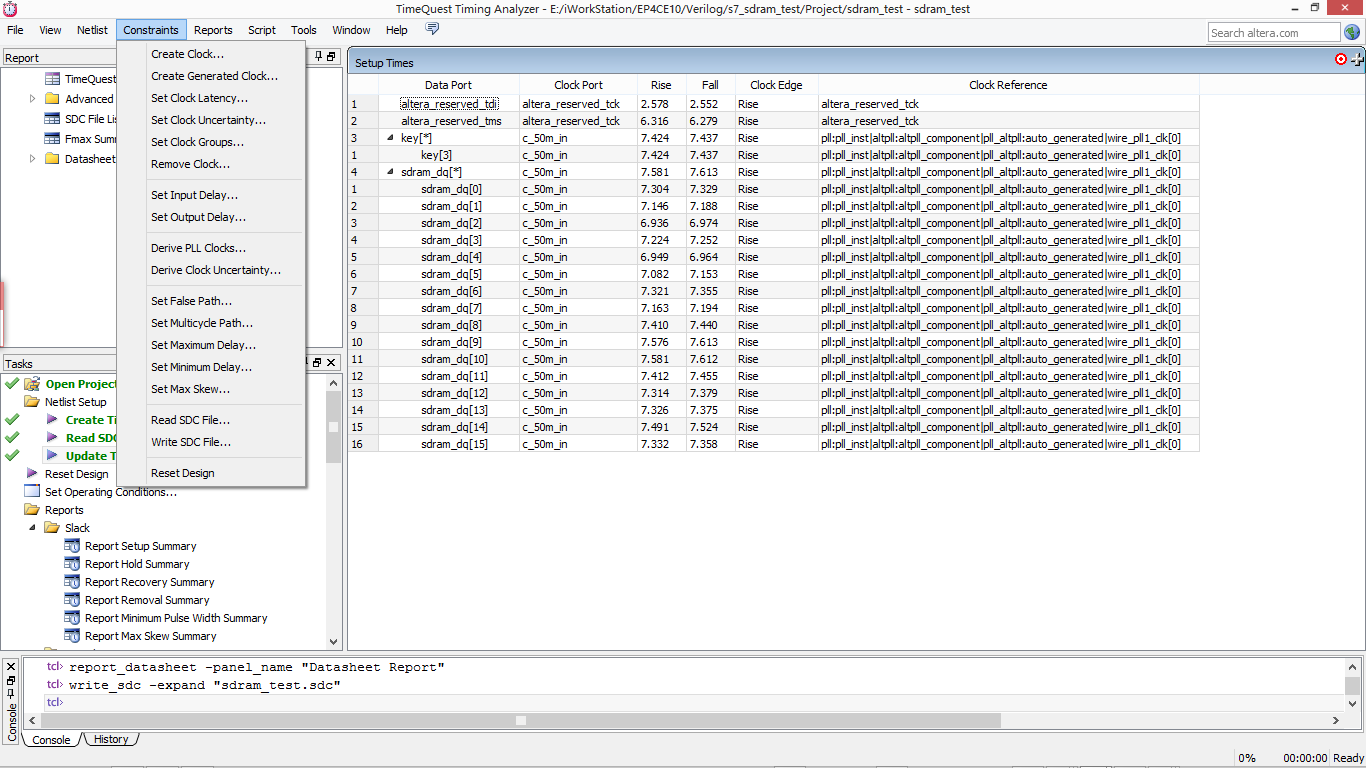Click Set Operating Conditions icon

(x=32, y=492)
